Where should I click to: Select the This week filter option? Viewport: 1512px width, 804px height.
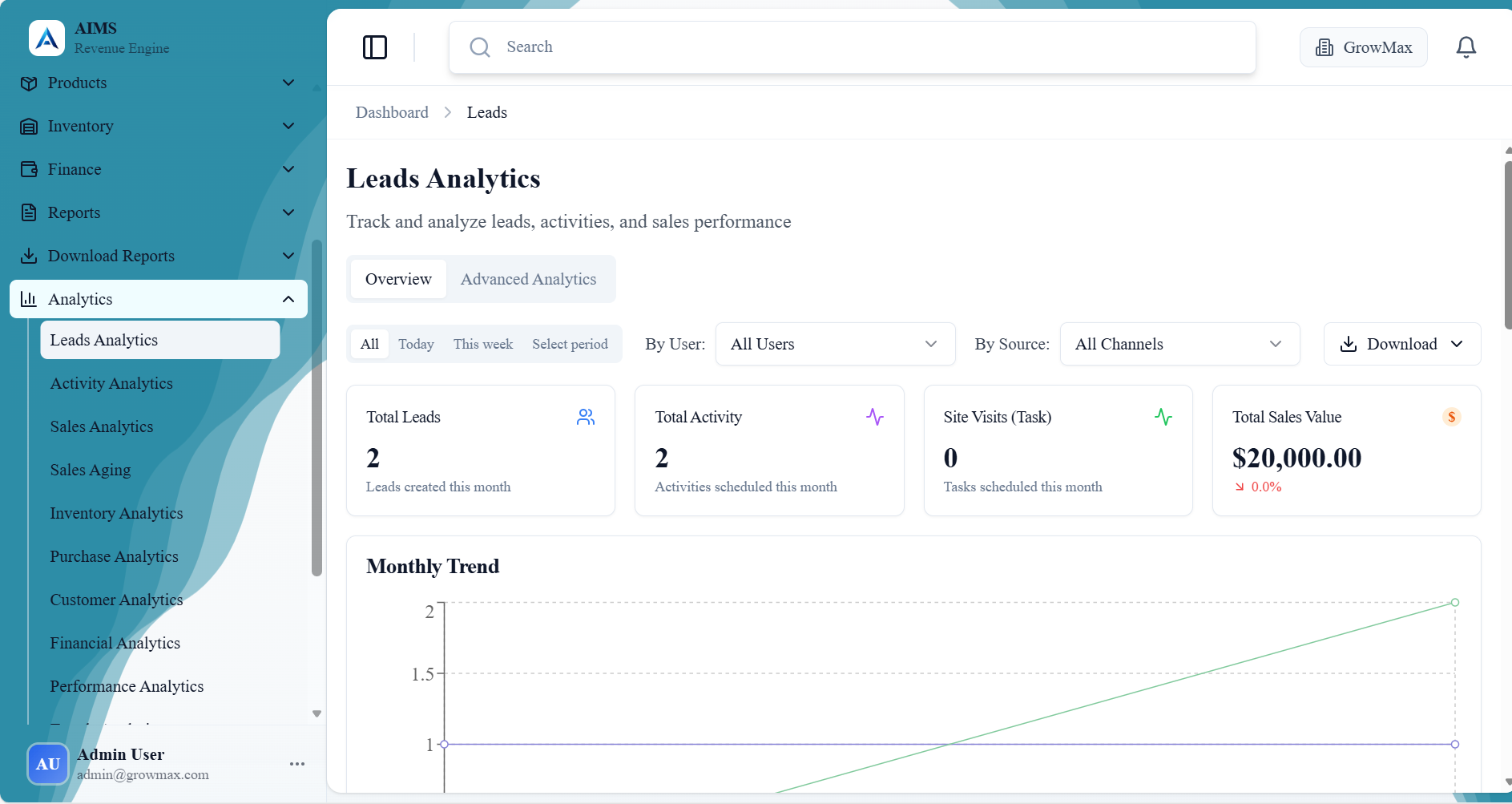[x=482, y=344]
